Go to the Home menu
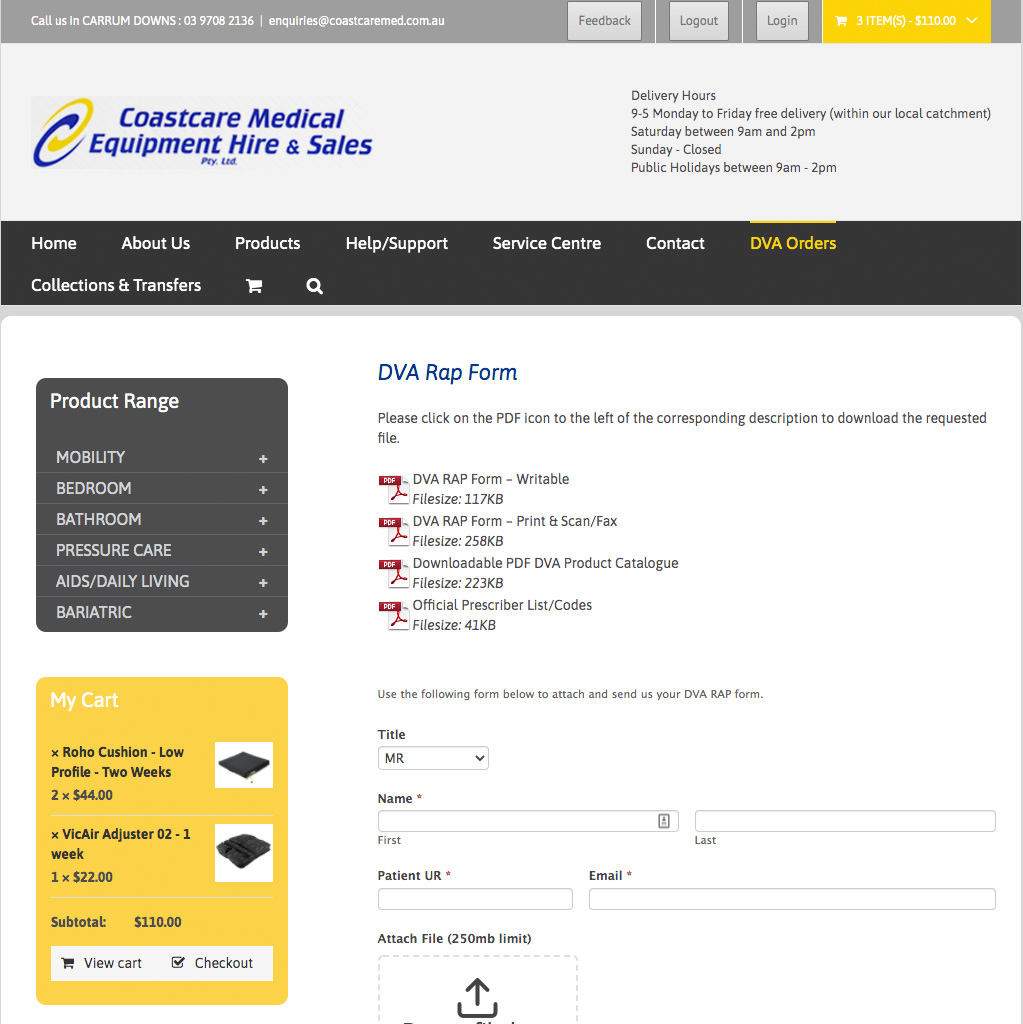Viewport: 1023px width, 1024px height. pyautogui.click(x=54, y=243)
